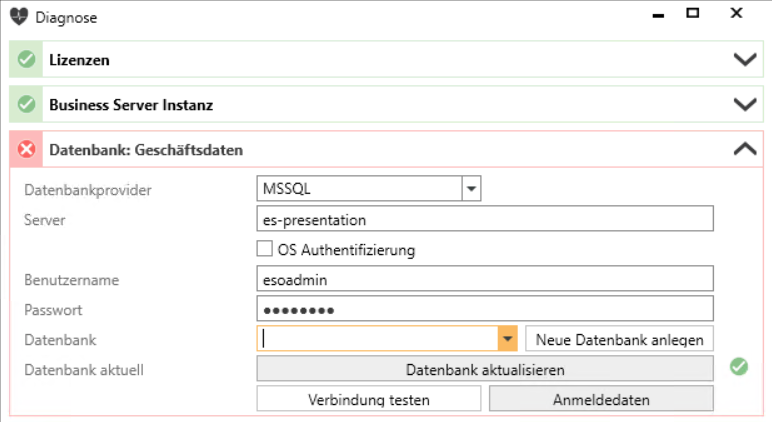Click green check icon next to Datenbank aktualisieren
Image resolution: width=772 pixels, height=422 pixels.
pyautogui.click(x=739, y=367)
